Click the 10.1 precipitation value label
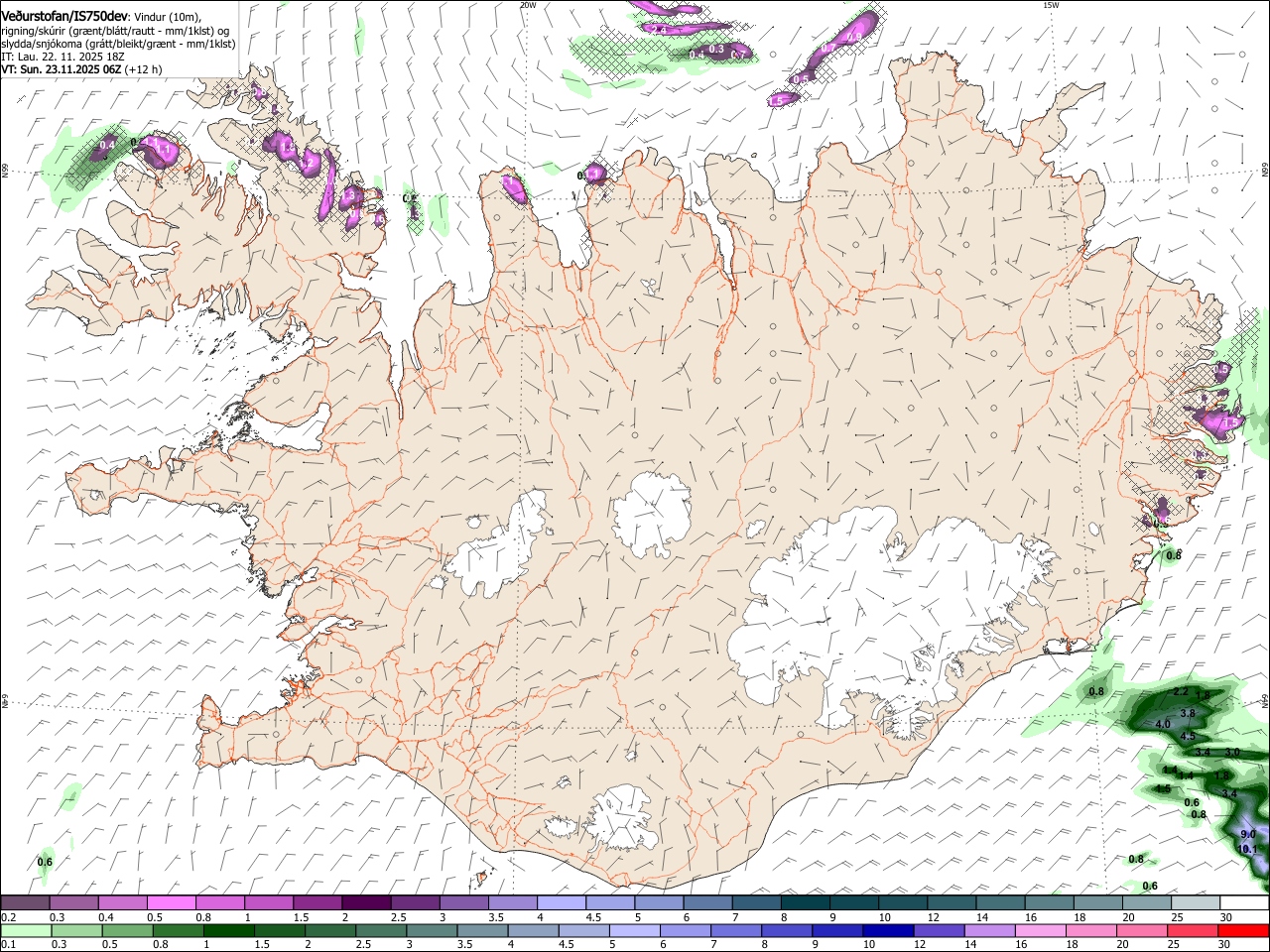1270x952 pixels. tap(1248, 850)
